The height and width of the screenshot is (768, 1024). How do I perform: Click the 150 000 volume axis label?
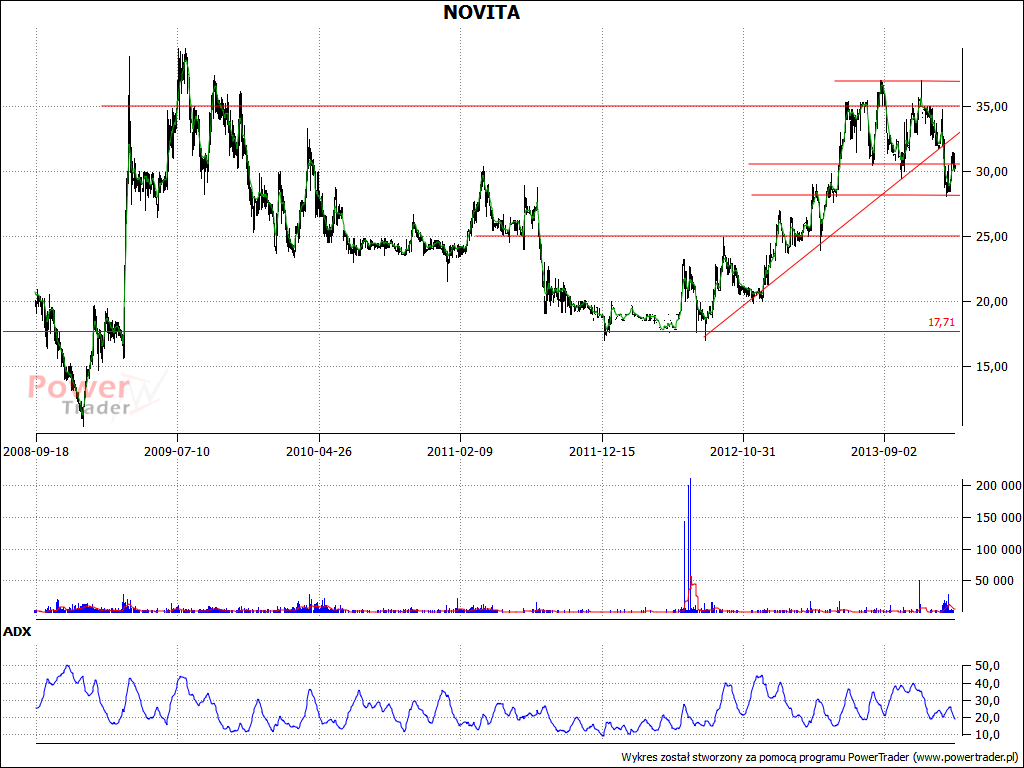(999, 518)
